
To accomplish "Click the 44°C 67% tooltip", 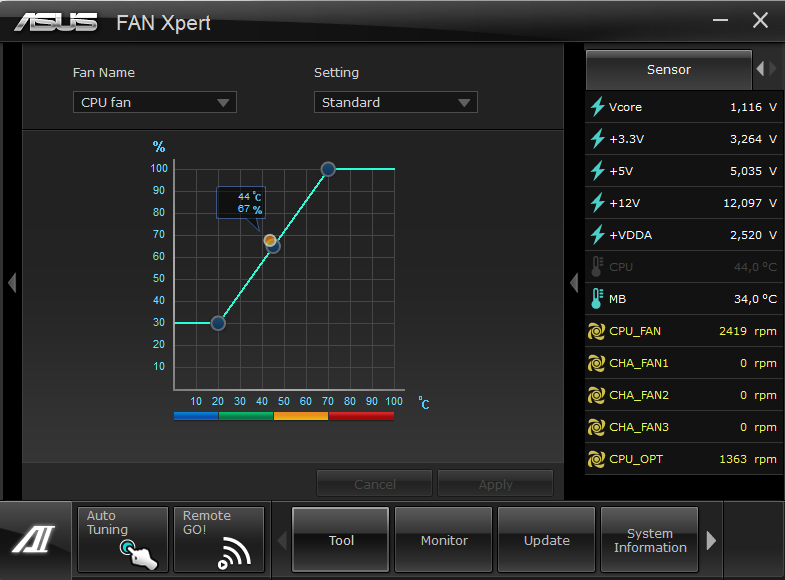I will (x=241, y=203).
